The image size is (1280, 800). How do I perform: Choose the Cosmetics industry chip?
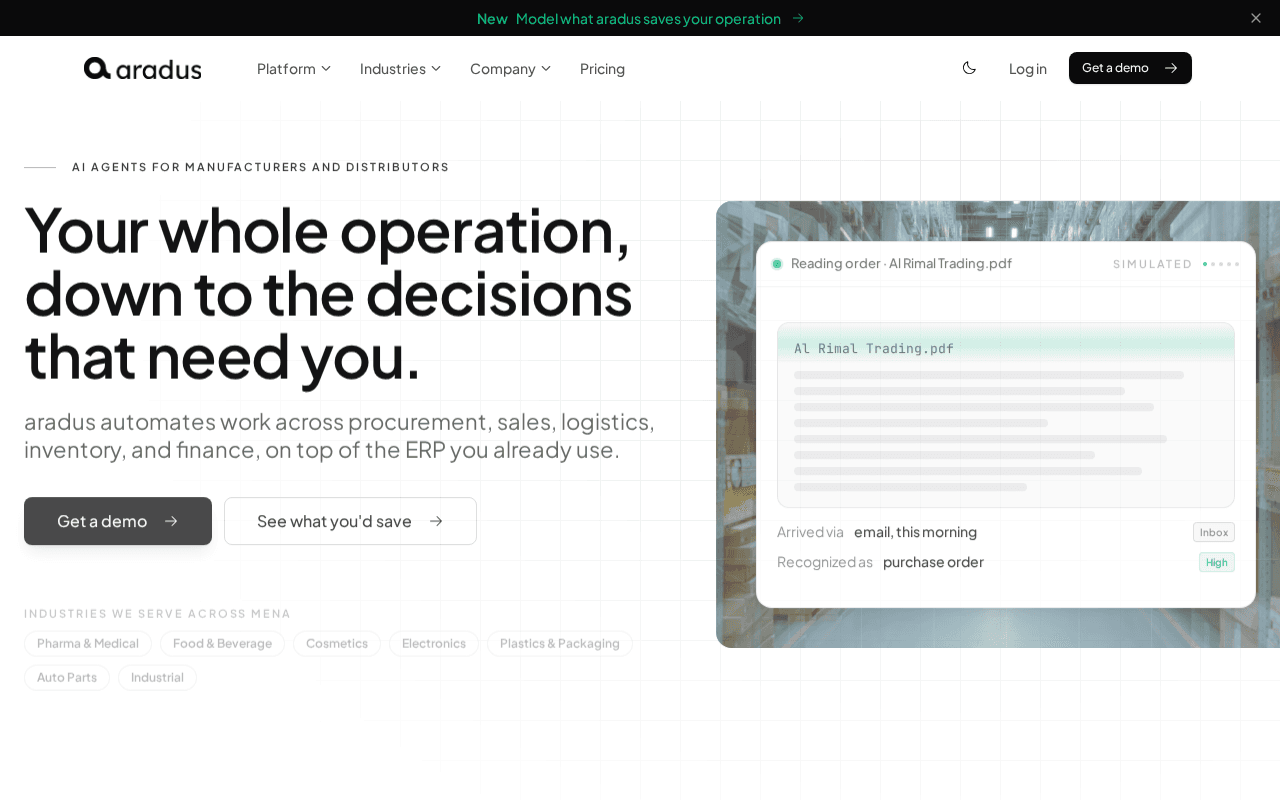click(x=337, y=643)
